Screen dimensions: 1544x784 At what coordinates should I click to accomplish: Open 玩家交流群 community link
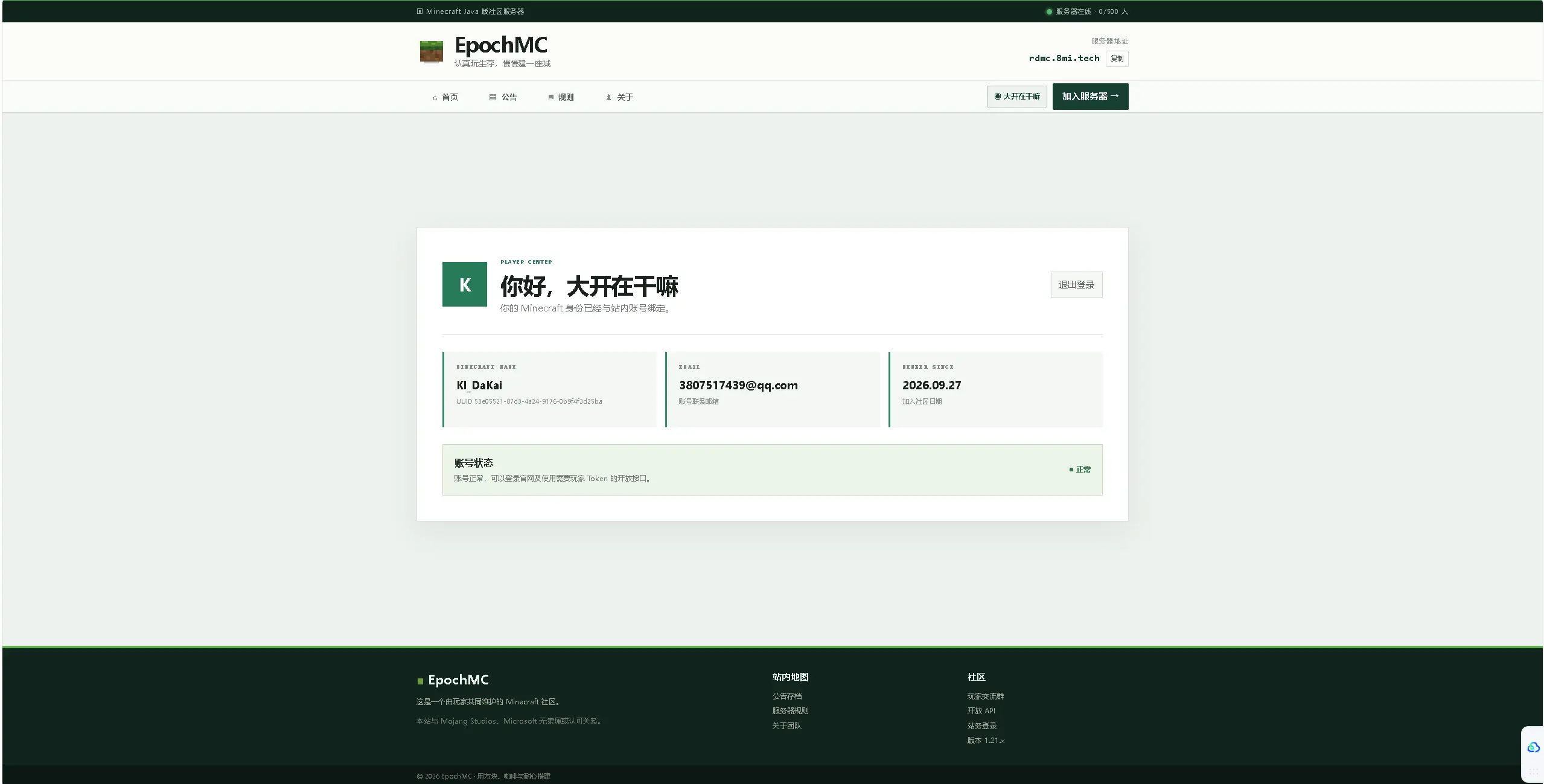985,696
